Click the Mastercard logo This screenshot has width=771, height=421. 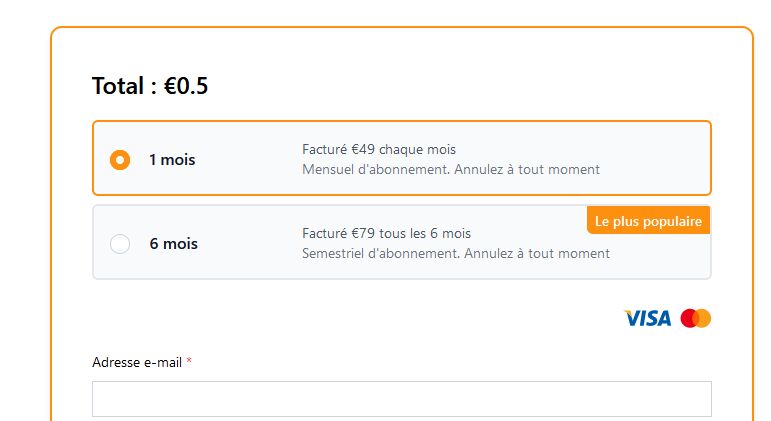pos(696,318)
